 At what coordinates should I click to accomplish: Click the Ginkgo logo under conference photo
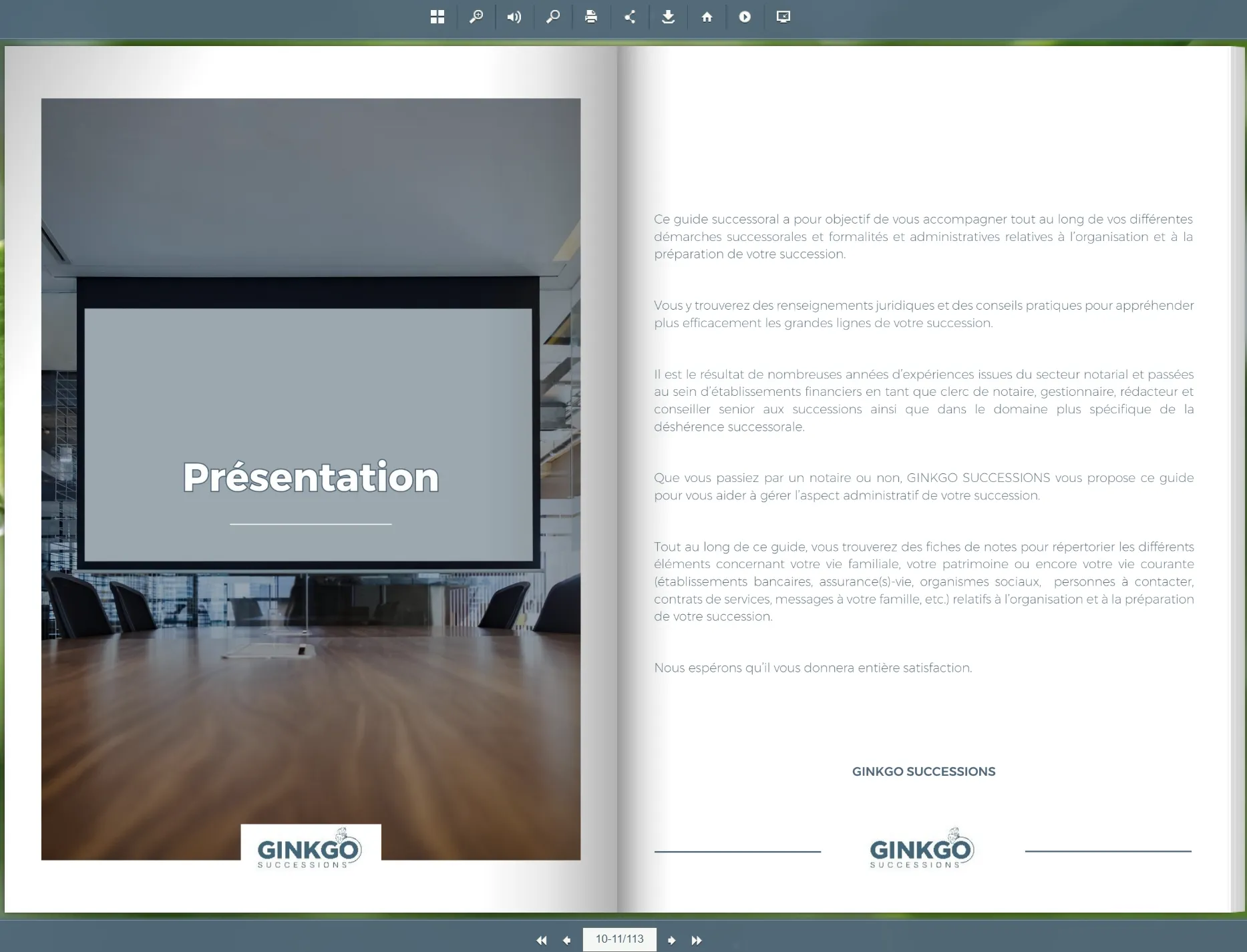(x=310, y=849)
